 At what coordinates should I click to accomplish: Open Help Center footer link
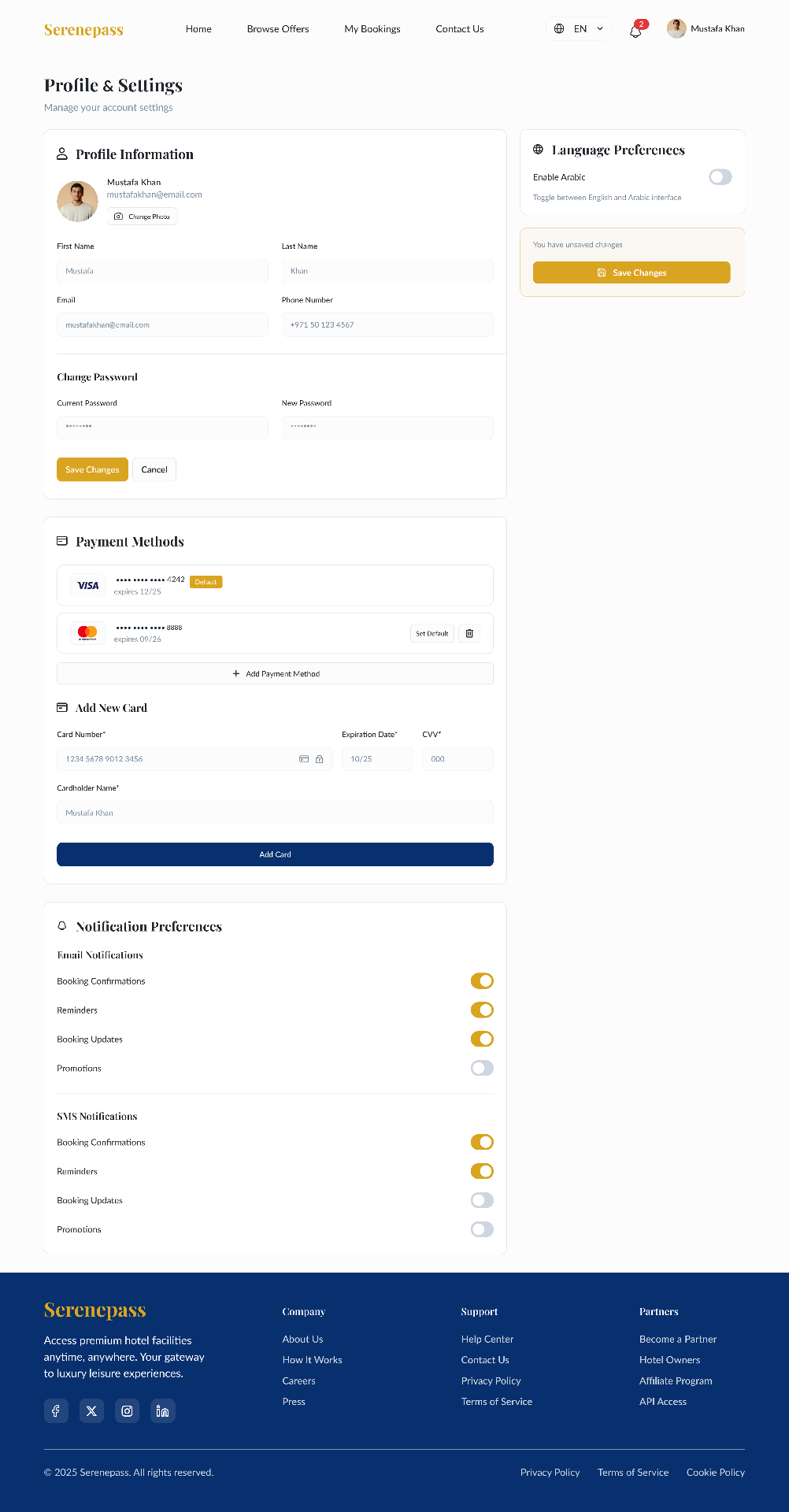(487, 1340)
